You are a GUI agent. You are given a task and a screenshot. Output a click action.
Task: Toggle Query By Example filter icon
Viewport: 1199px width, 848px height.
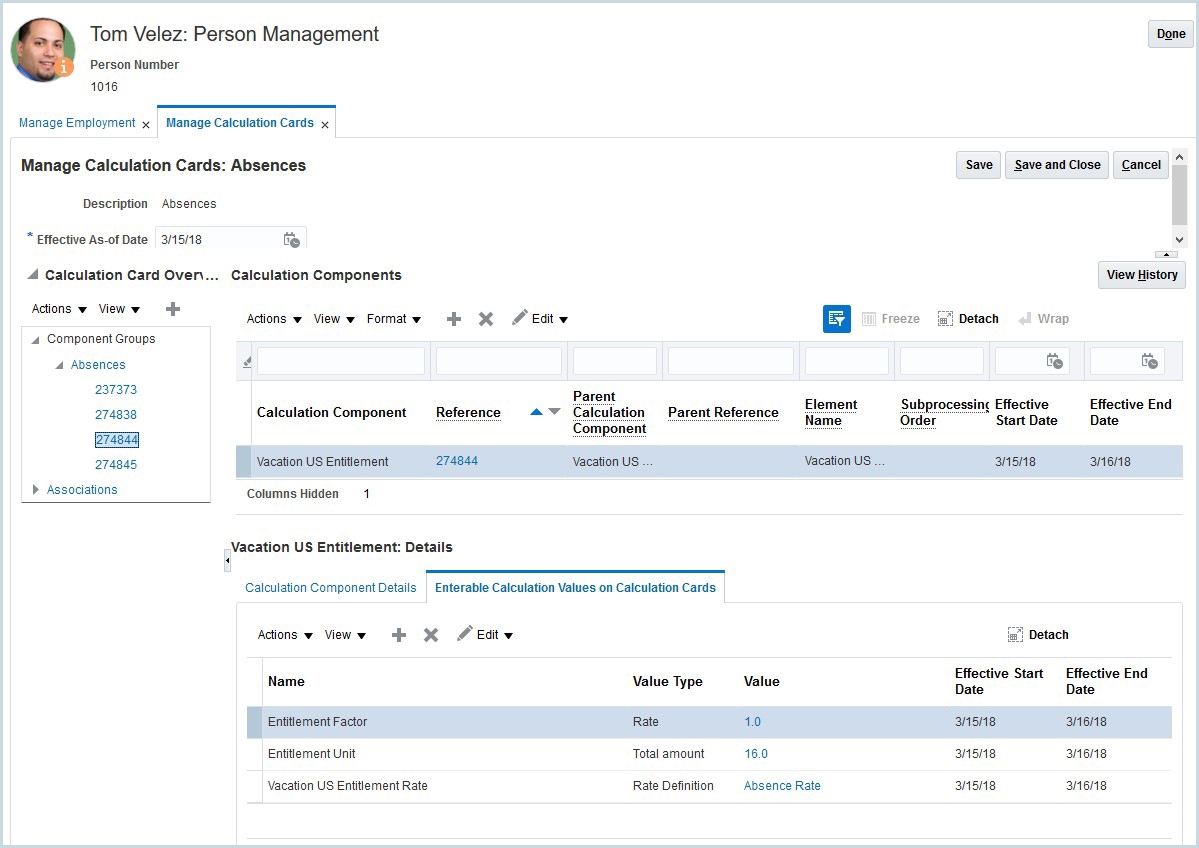[836, 319]
